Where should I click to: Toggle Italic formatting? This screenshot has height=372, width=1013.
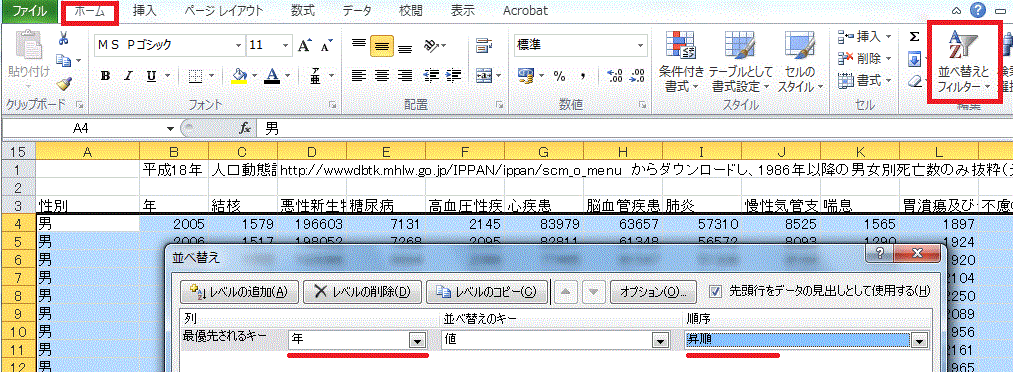pos(129,76)
